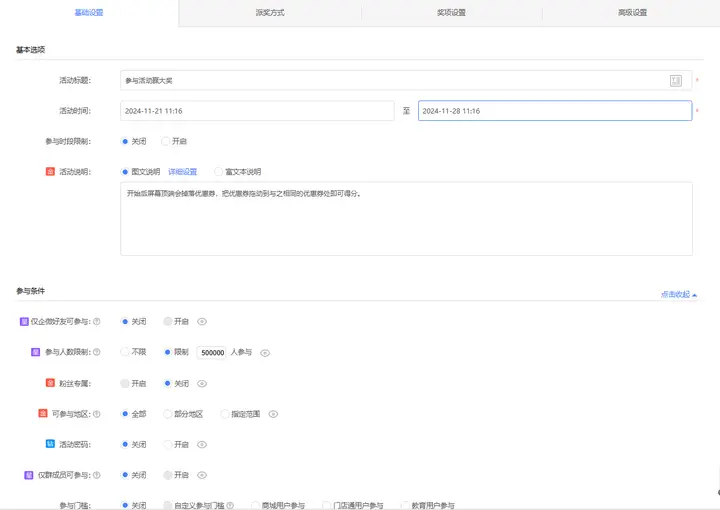Select the 自定义参与门槛 option
Screen dimensions: 720x510
[168, 505]
